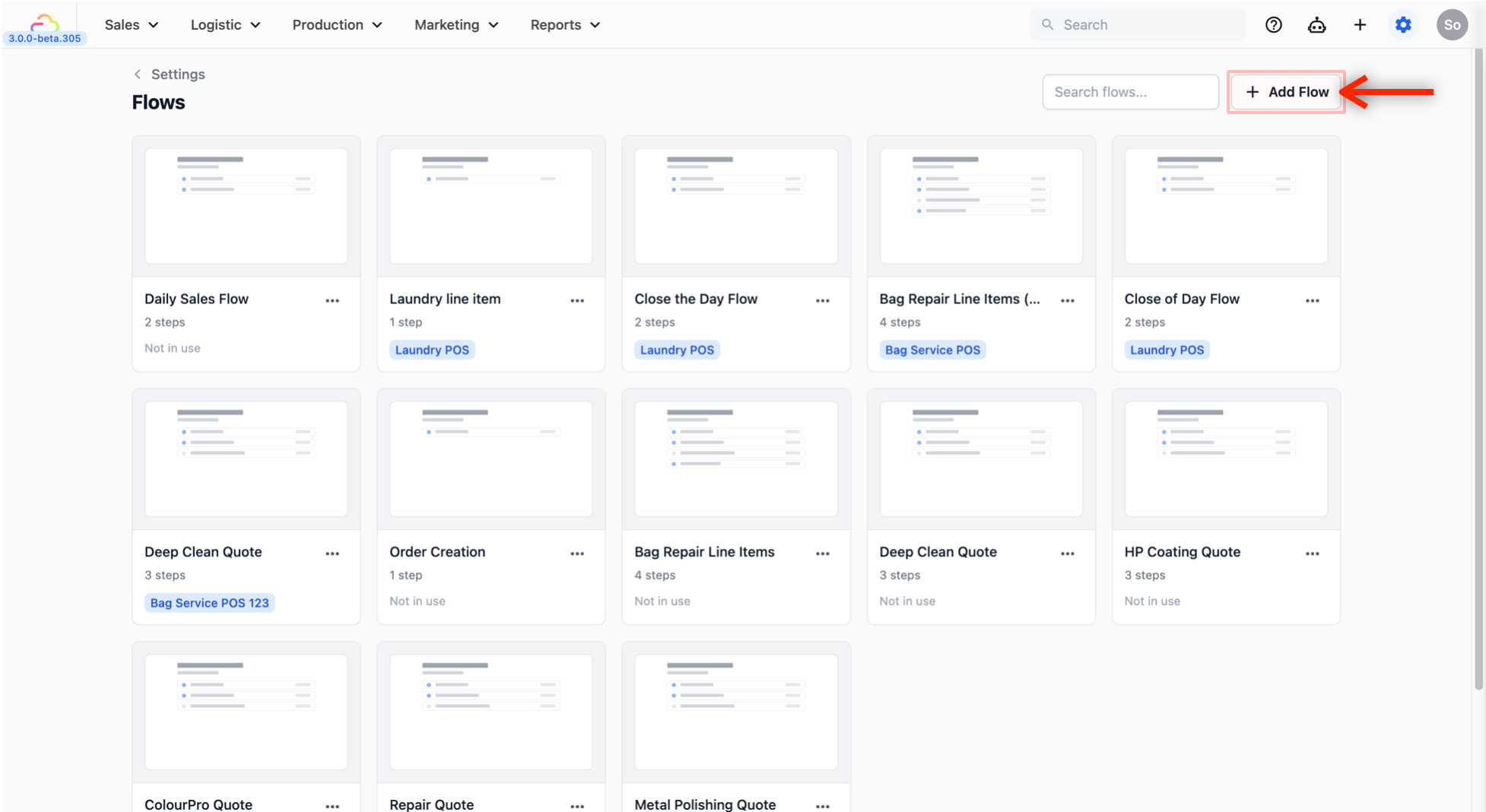Image resolution: width=1486 pixels, height=812 pixels.
Task: Open options menu for Daily Sales Flow
Action: point(332,300)
